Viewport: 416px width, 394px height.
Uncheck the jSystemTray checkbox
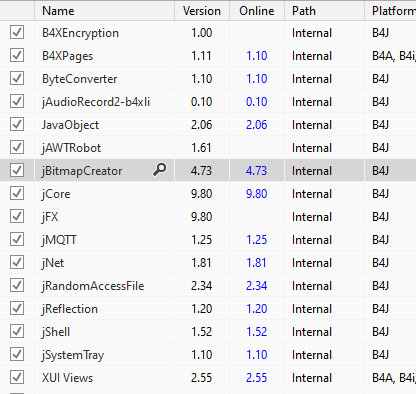coord(17,354)
